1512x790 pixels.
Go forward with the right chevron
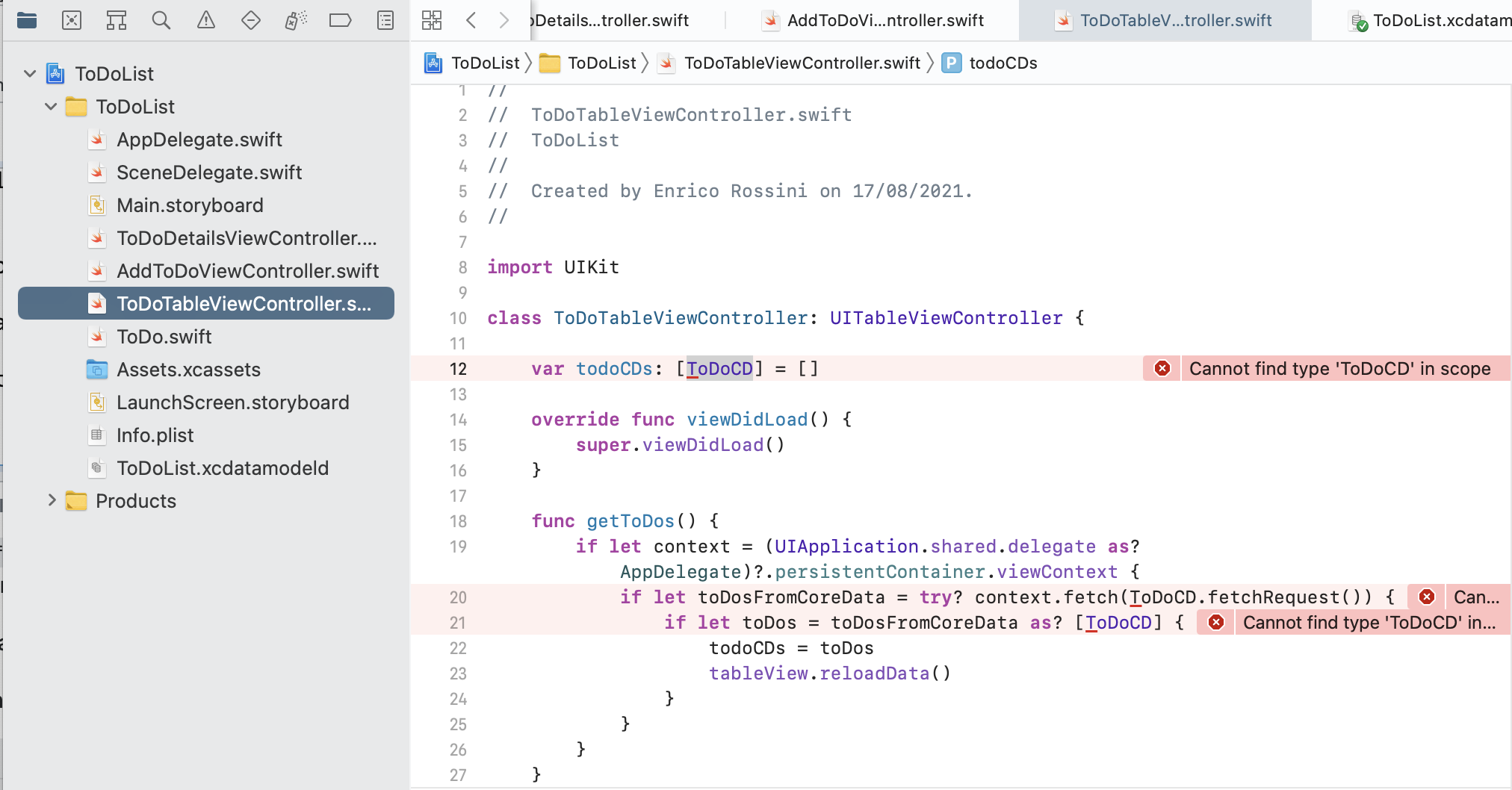(x=504, y=20)
